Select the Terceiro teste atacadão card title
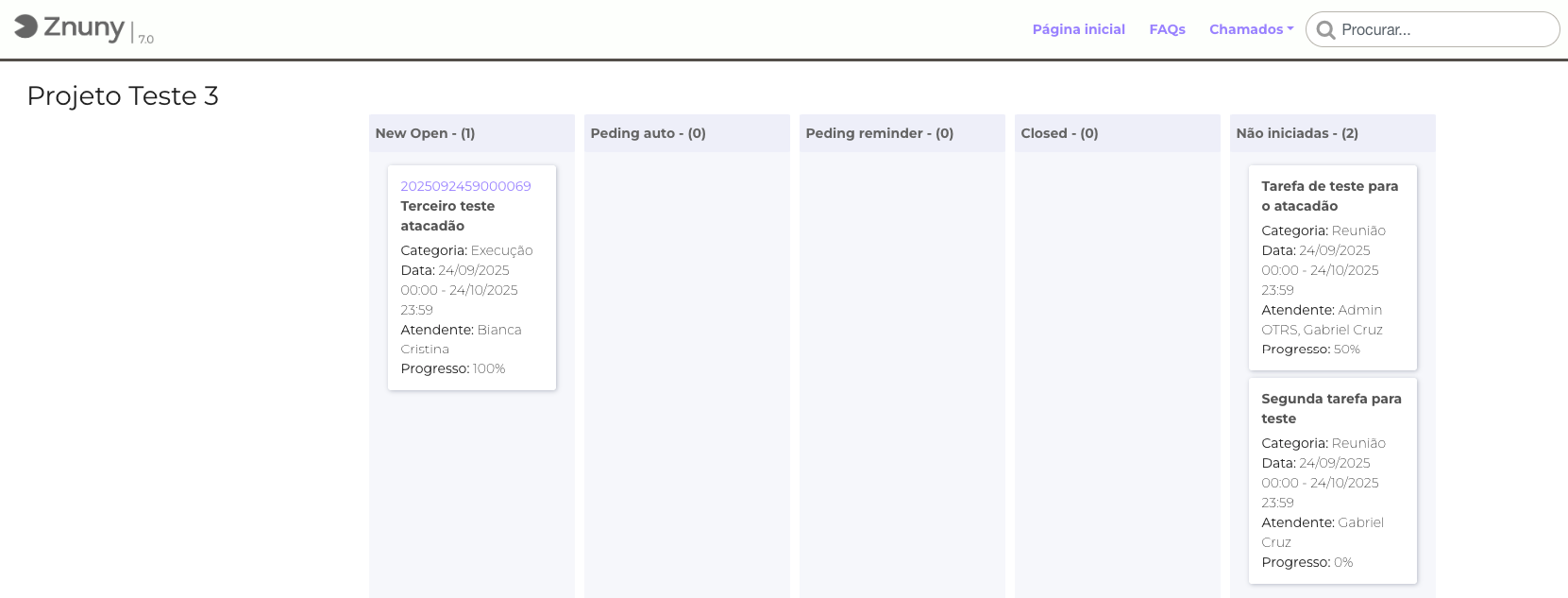This screenshot has width=1568, height=598. tap(447, 215)
